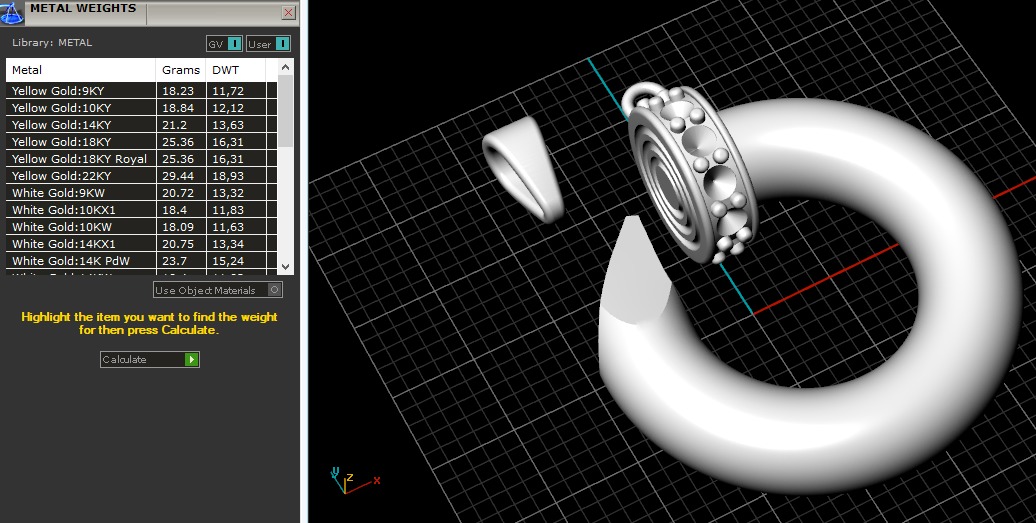Click the 20.75 grams value
1036x523 pixels.
pyautogui.click(x=178, y=244)
